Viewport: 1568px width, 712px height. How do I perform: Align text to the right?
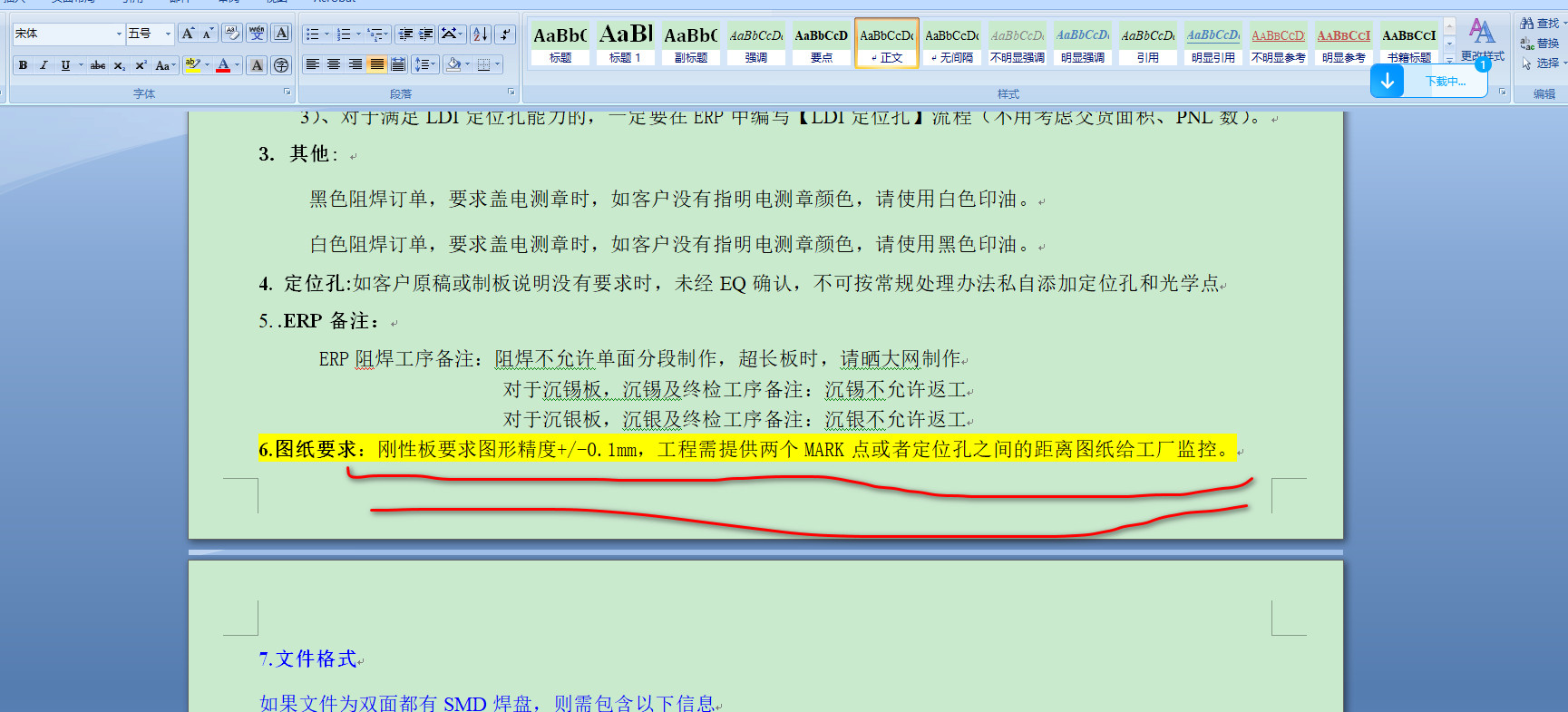coord(355,64)
